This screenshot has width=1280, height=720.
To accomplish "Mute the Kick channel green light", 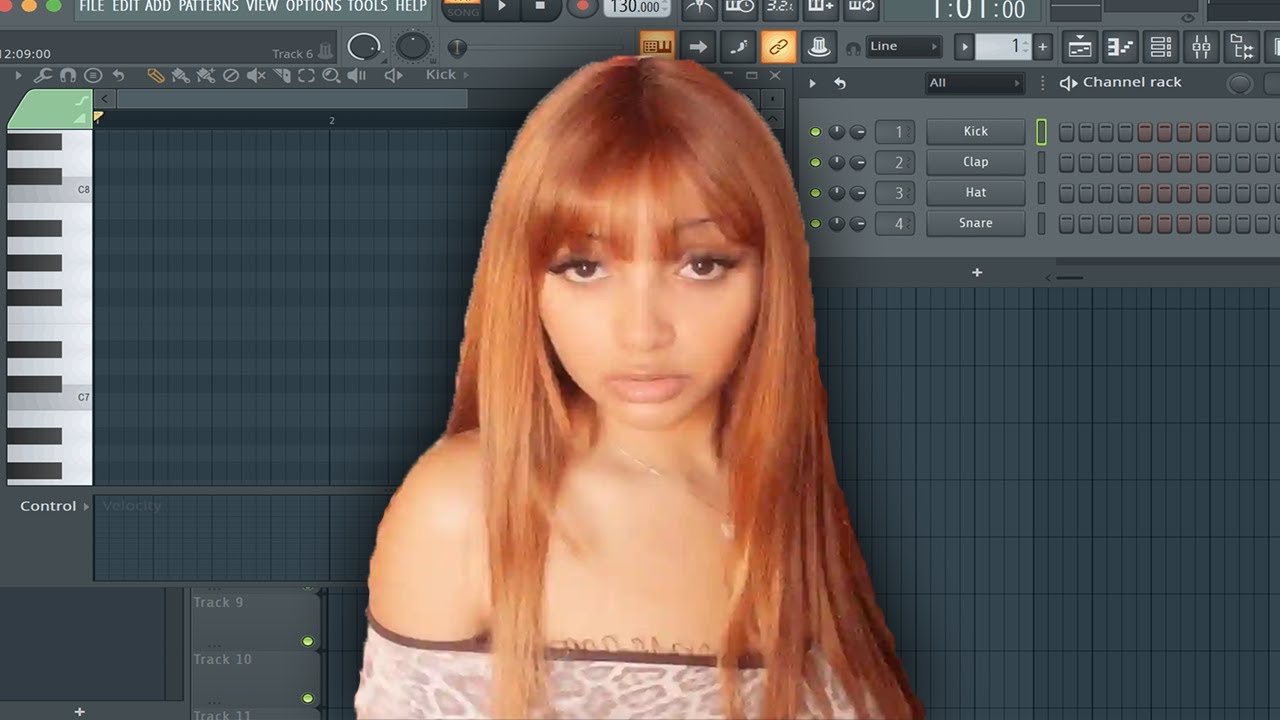I will (x=815, y=132).
